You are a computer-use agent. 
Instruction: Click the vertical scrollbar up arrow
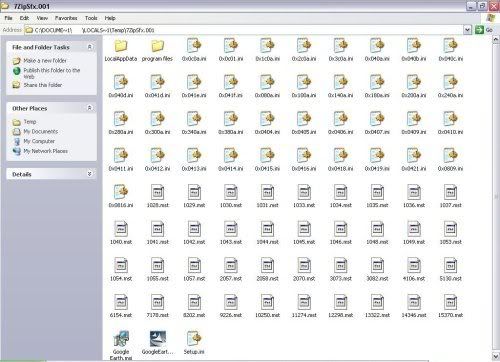496,39
